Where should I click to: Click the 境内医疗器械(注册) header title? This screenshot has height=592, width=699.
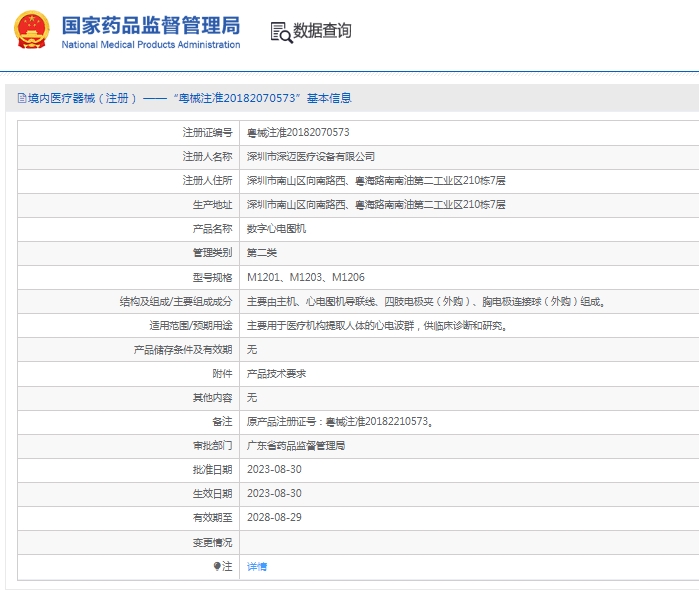pos(185,98)
